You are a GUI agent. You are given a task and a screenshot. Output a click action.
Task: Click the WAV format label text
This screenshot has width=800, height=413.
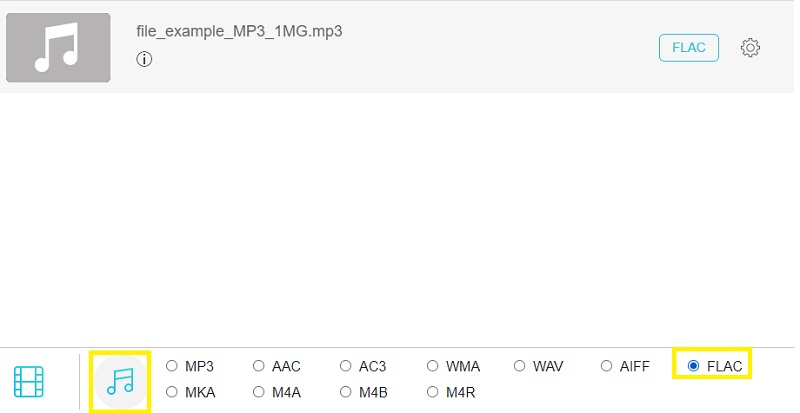(x=548, y=366)
